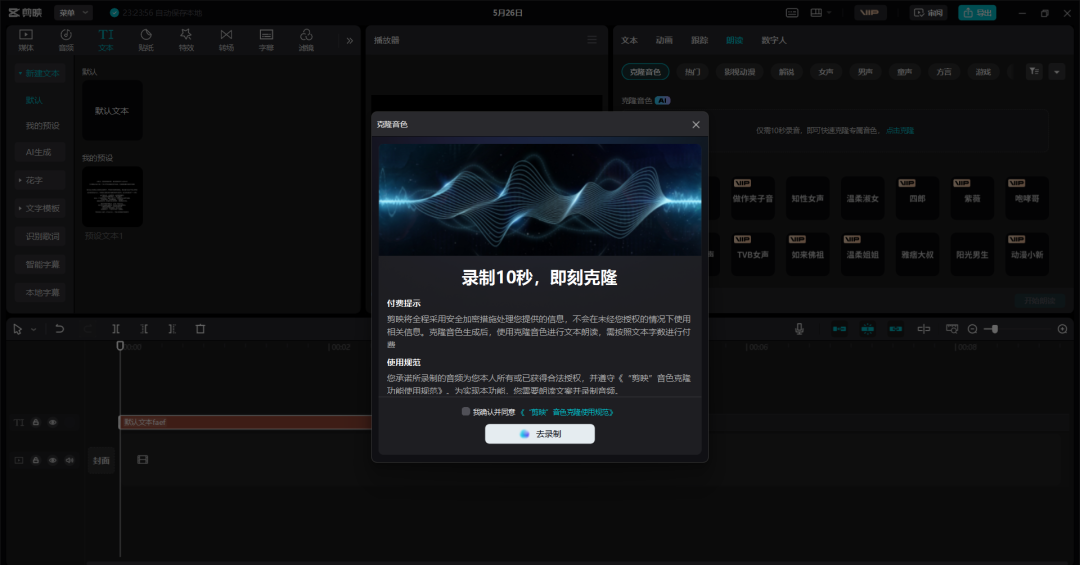Select the 女声 voice category
This screenshot has width=1080, height=565.
pyautogui.click(x=826, y=72)
